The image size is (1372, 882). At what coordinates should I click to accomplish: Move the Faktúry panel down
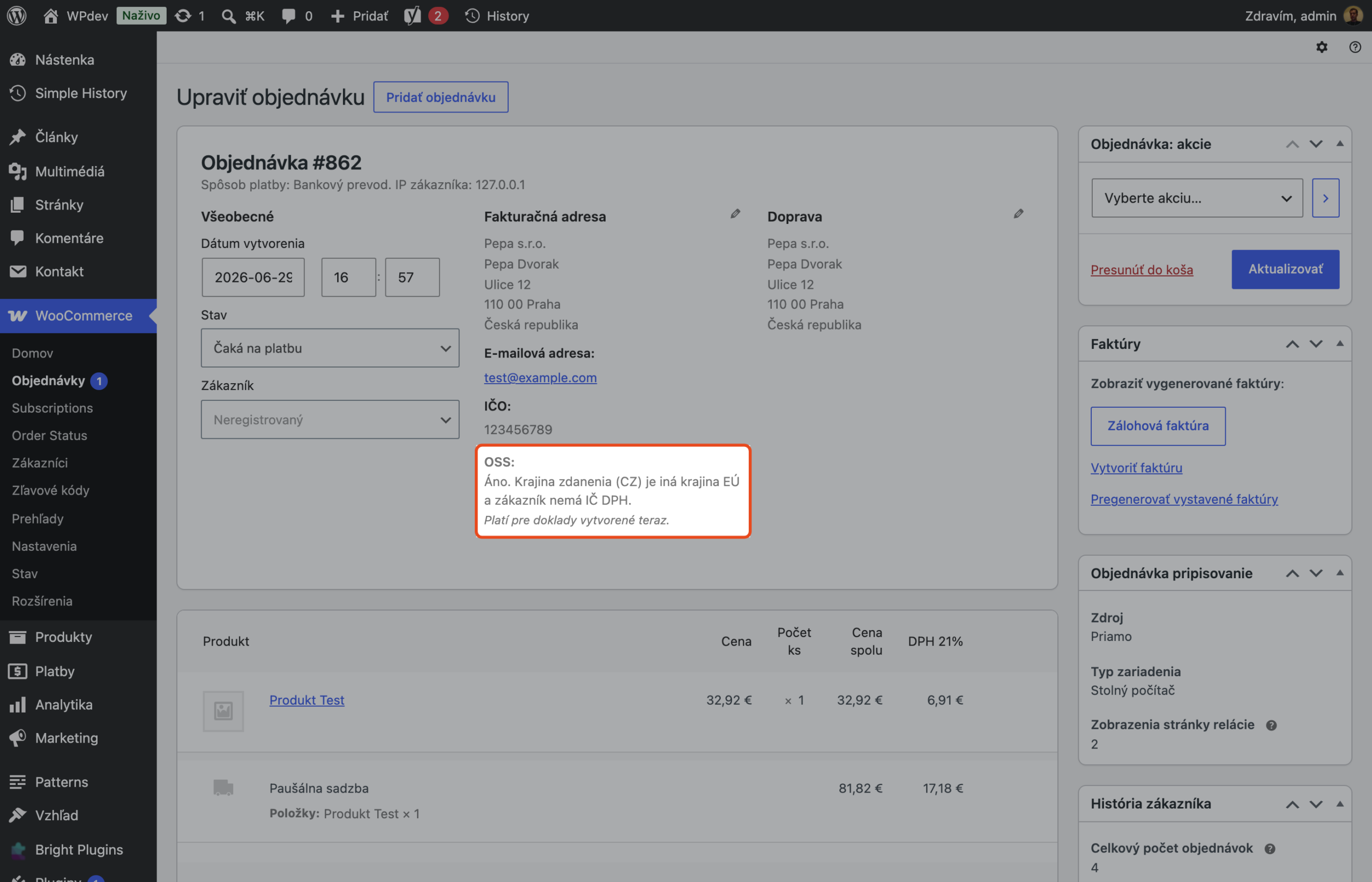tap(1316, 343)
